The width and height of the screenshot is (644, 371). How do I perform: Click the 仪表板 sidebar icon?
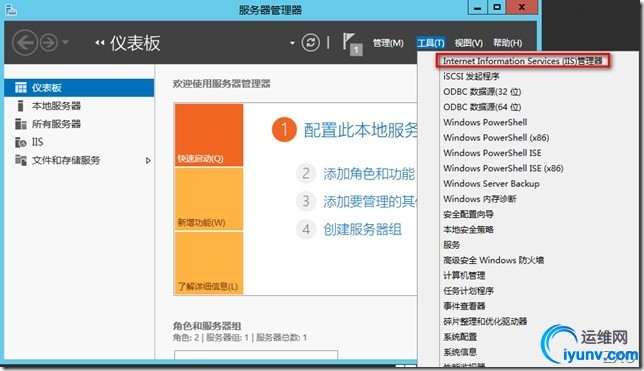pos(21,88)
